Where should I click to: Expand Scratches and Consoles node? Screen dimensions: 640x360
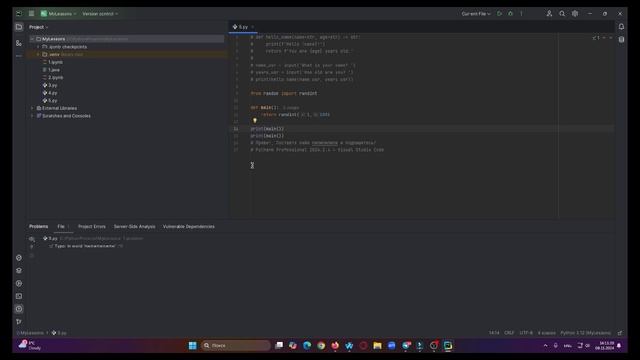click(32, 116)
